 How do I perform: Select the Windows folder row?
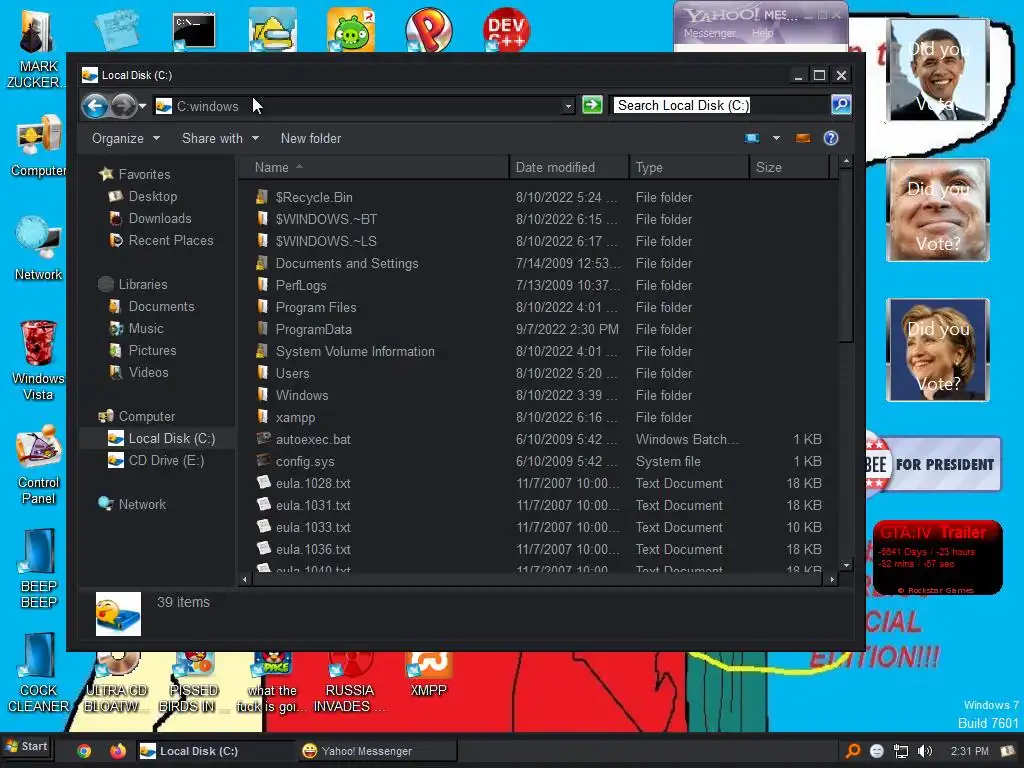click(541, 395)
